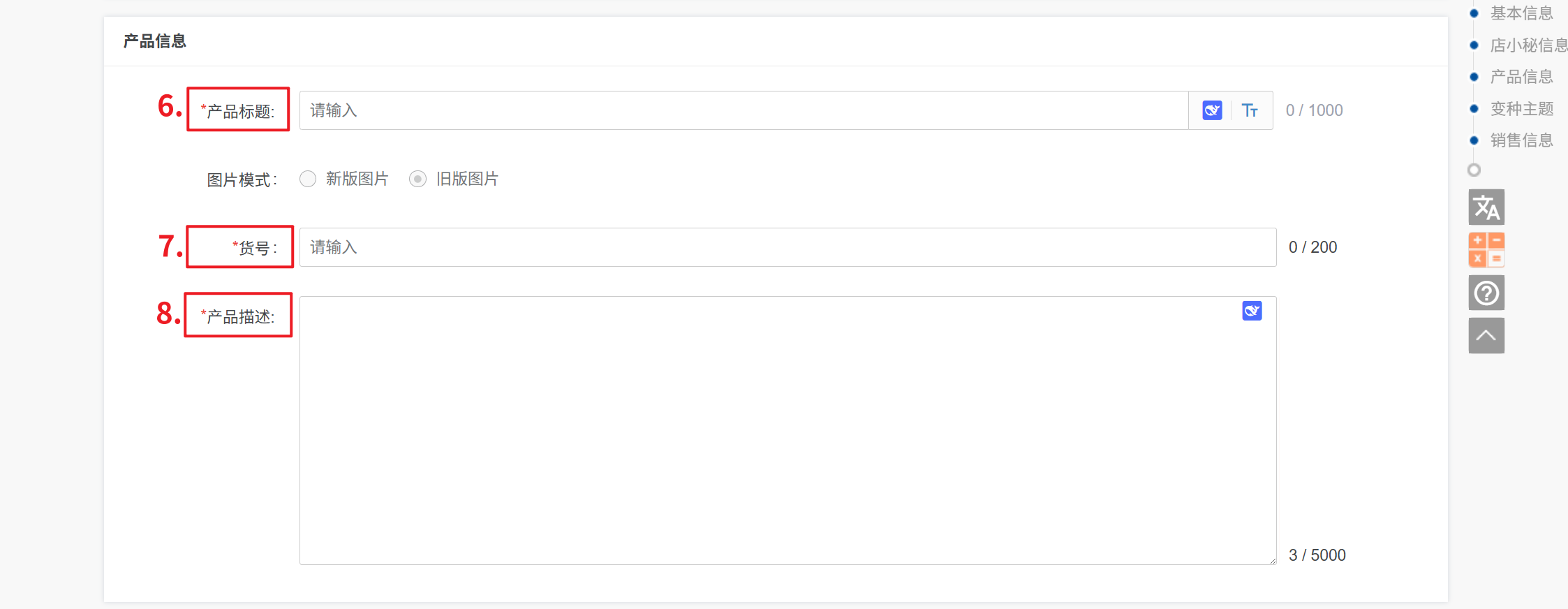Click the hollow circle marker in side navigation
The height and width of the screenshot is (609, 1568).
click(1474, 170)
